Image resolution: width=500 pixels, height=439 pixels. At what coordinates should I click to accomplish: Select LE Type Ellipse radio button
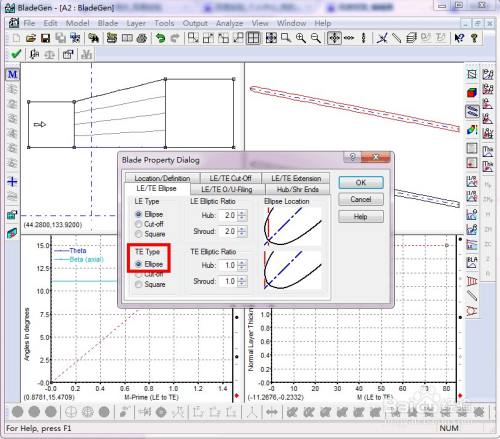pyautogui.click(x=138, y=214)
